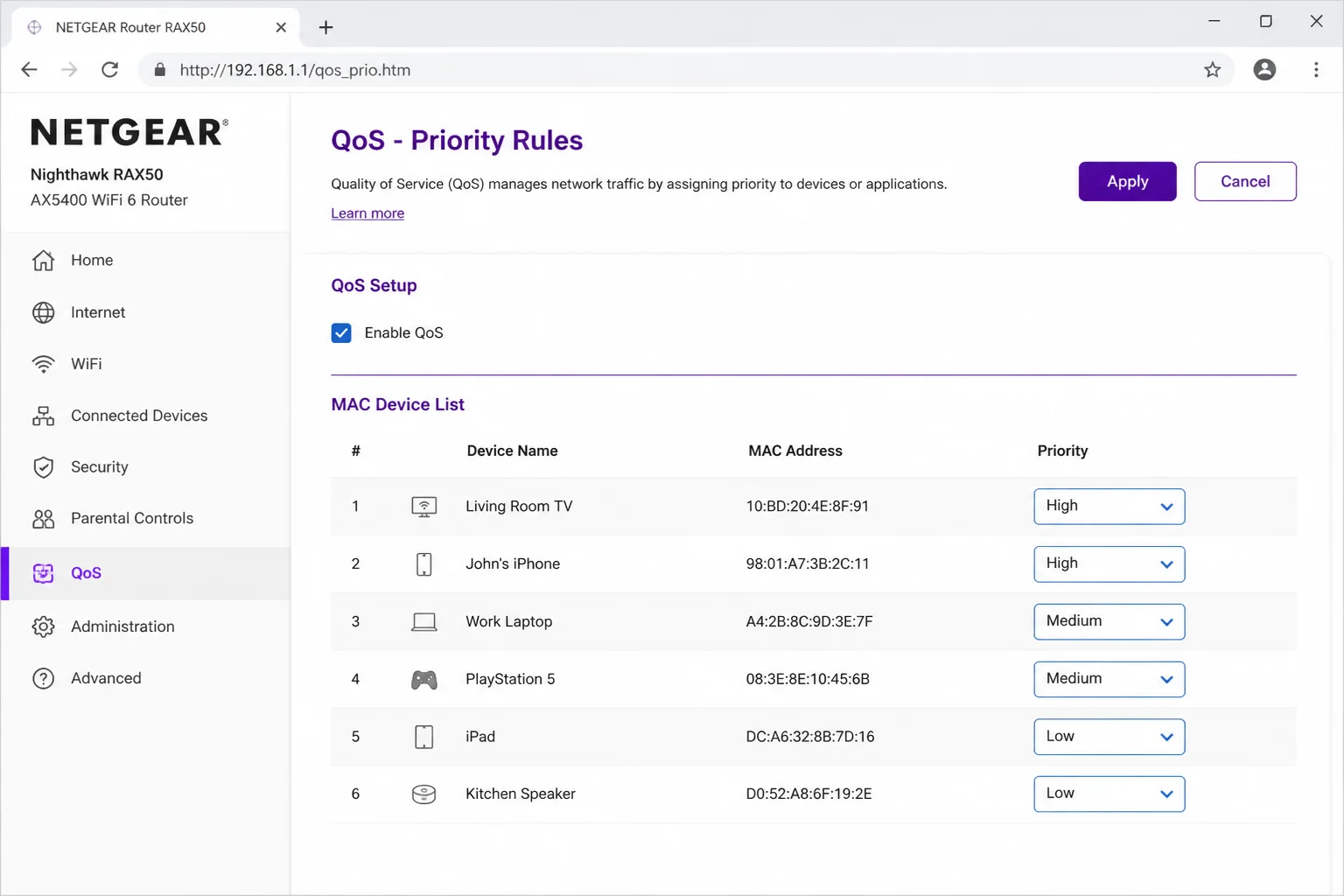
Task: Open priority dropdown for Living Room TV
Action: [x=1109, y=507]
